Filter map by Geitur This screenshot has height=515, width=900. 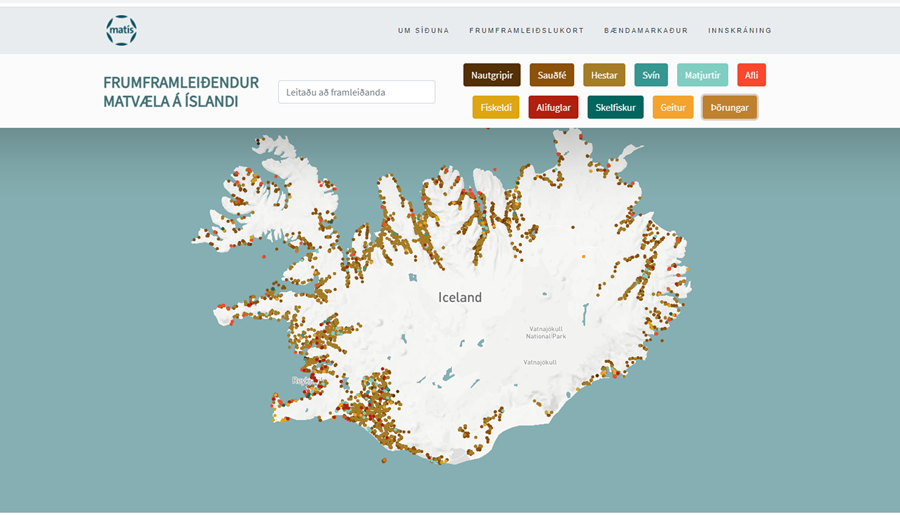pos(673,107)
